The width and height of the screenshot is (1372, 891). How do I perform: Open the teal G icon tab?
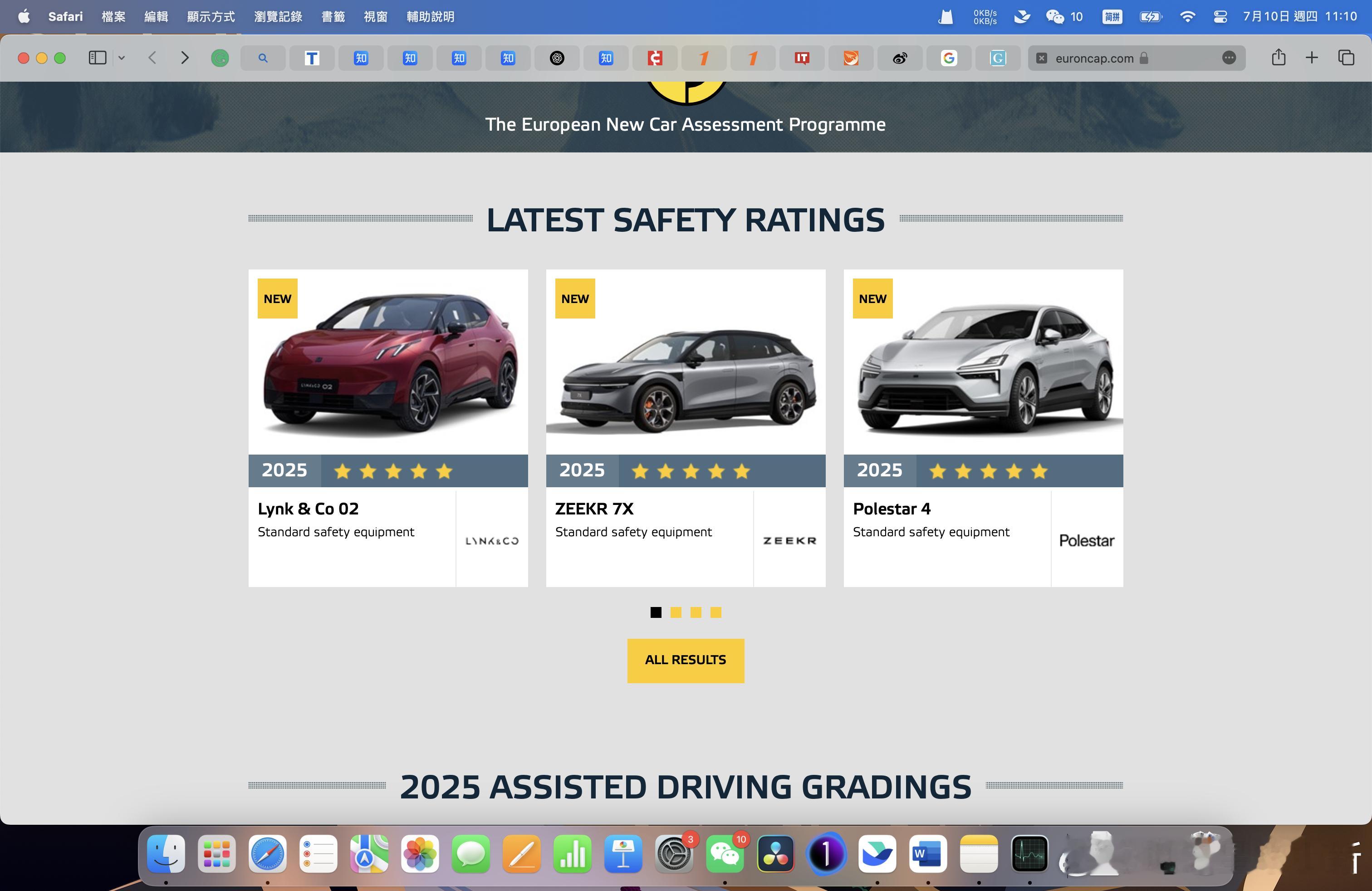point(998,58)
